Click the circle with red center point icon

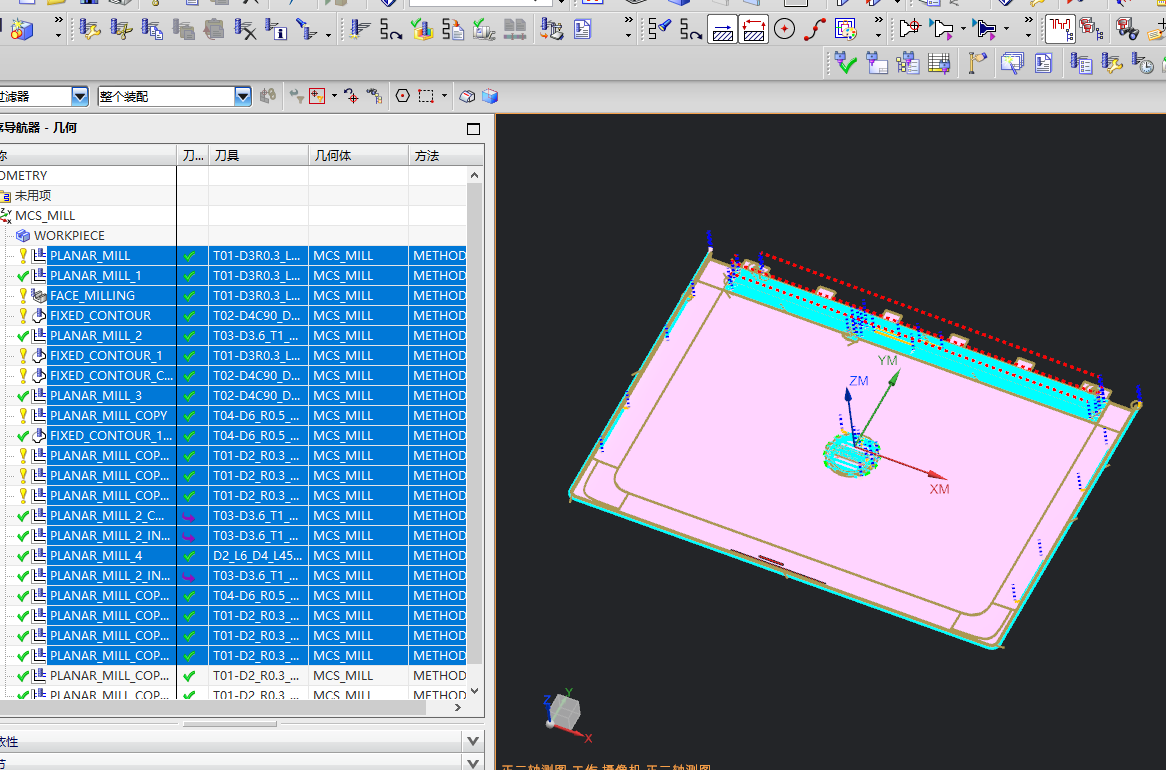(x=784, y=30)
